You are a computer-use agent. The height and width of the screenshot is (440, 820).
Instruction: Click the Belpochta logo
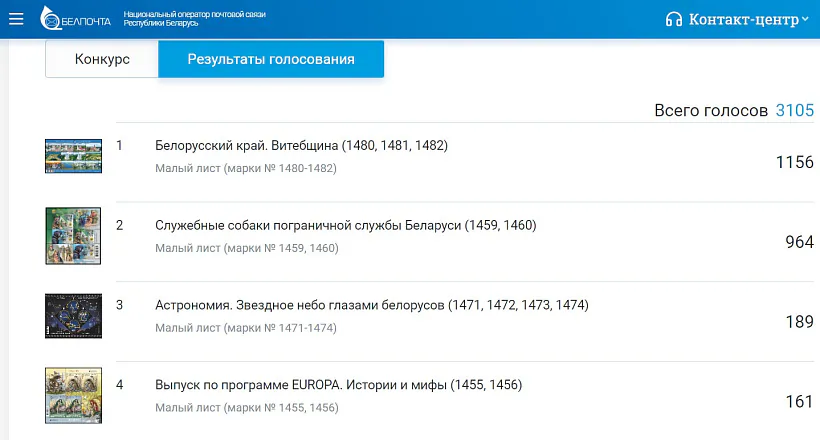tap(76, 18)
